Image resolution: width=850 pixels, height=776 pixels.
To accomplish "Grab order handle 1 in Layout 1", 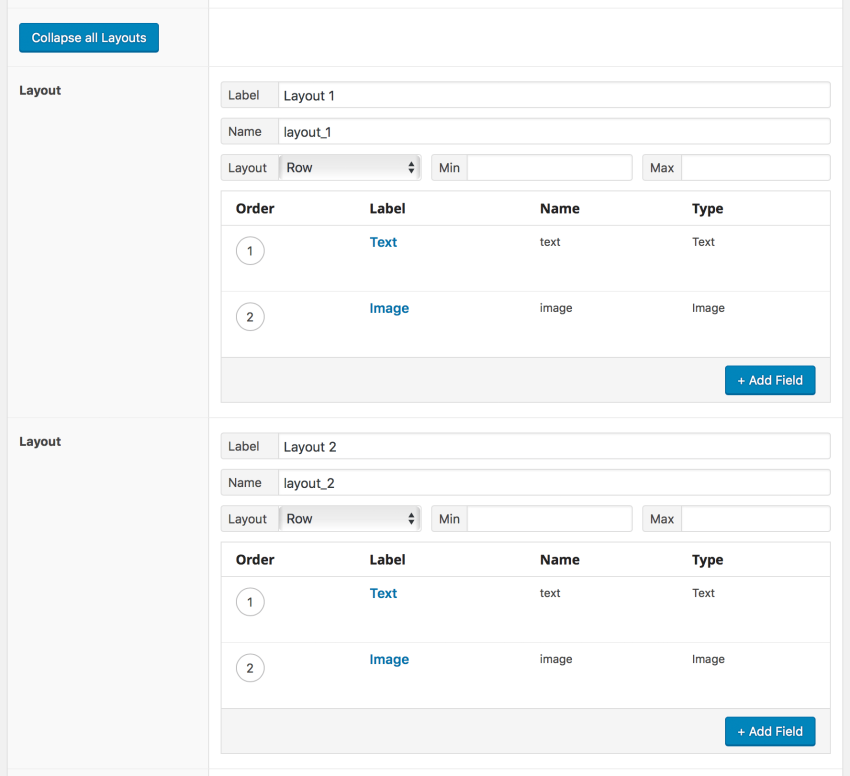I will (x=250, y=251).
